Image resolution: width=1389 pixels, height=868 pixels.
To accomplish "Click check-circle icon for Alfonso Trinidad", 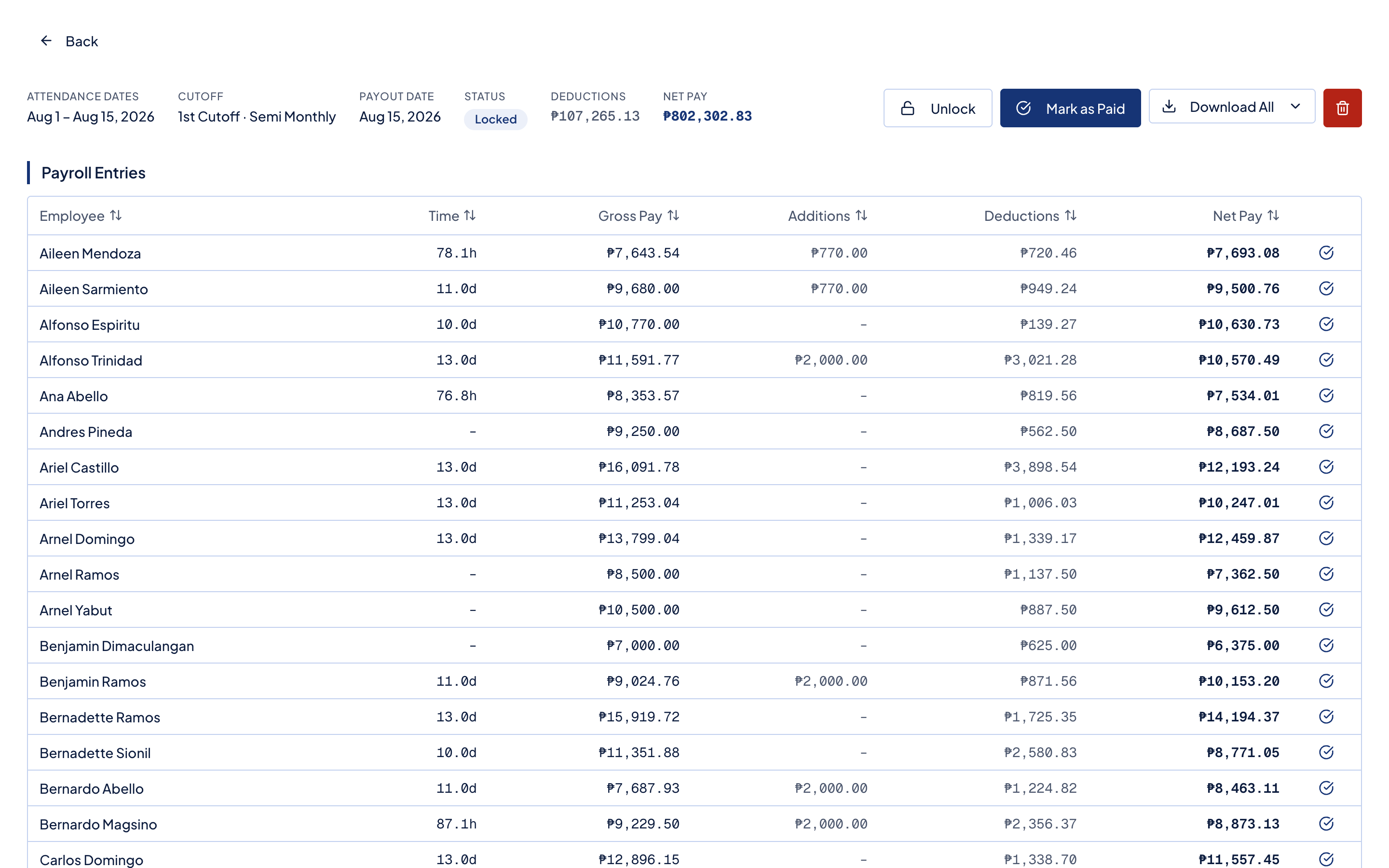I will [x=1326, y=360].
